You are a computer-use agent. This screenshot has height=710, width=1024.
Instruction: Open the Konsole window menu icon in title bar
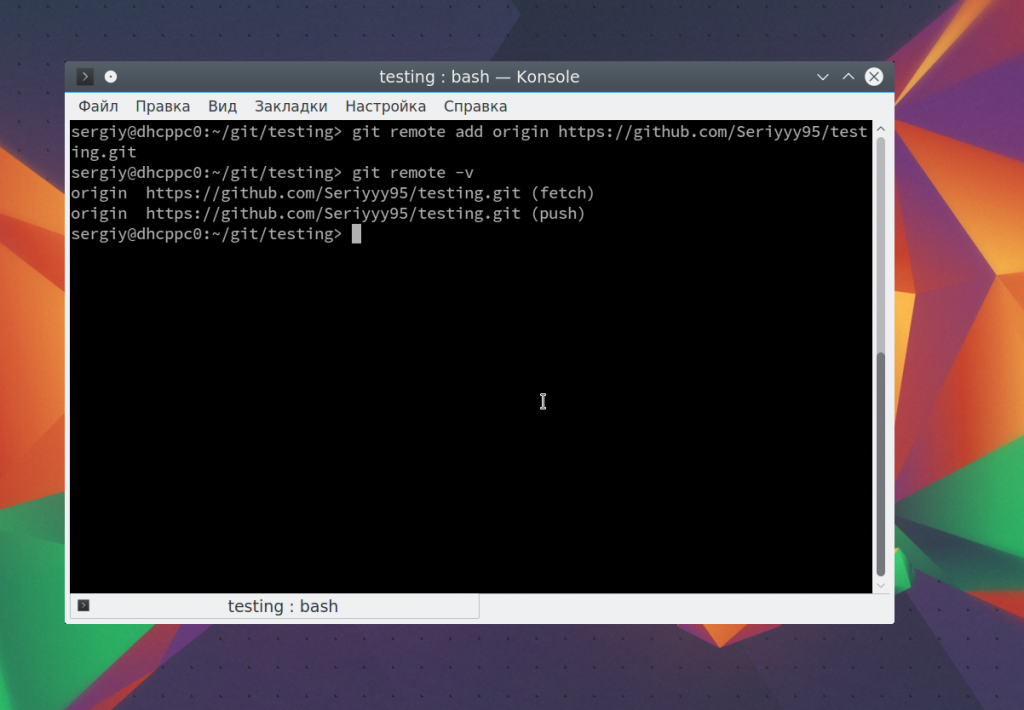(85, 77)
